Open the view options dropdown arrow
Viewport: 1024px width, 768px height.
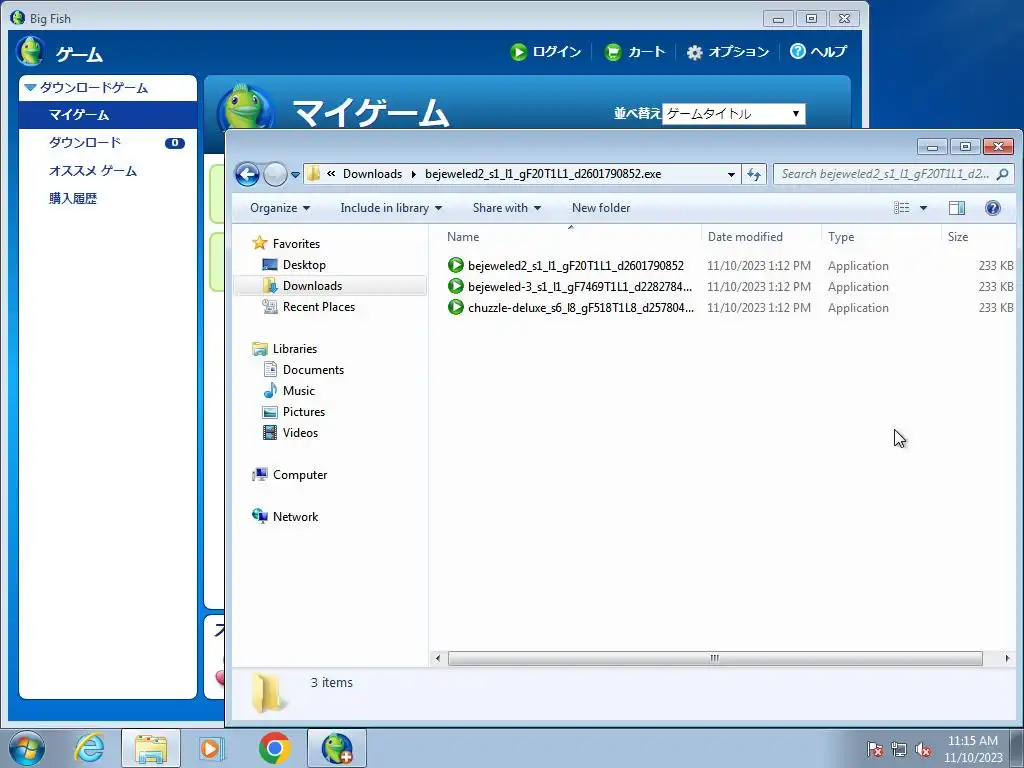click(923, 208)
